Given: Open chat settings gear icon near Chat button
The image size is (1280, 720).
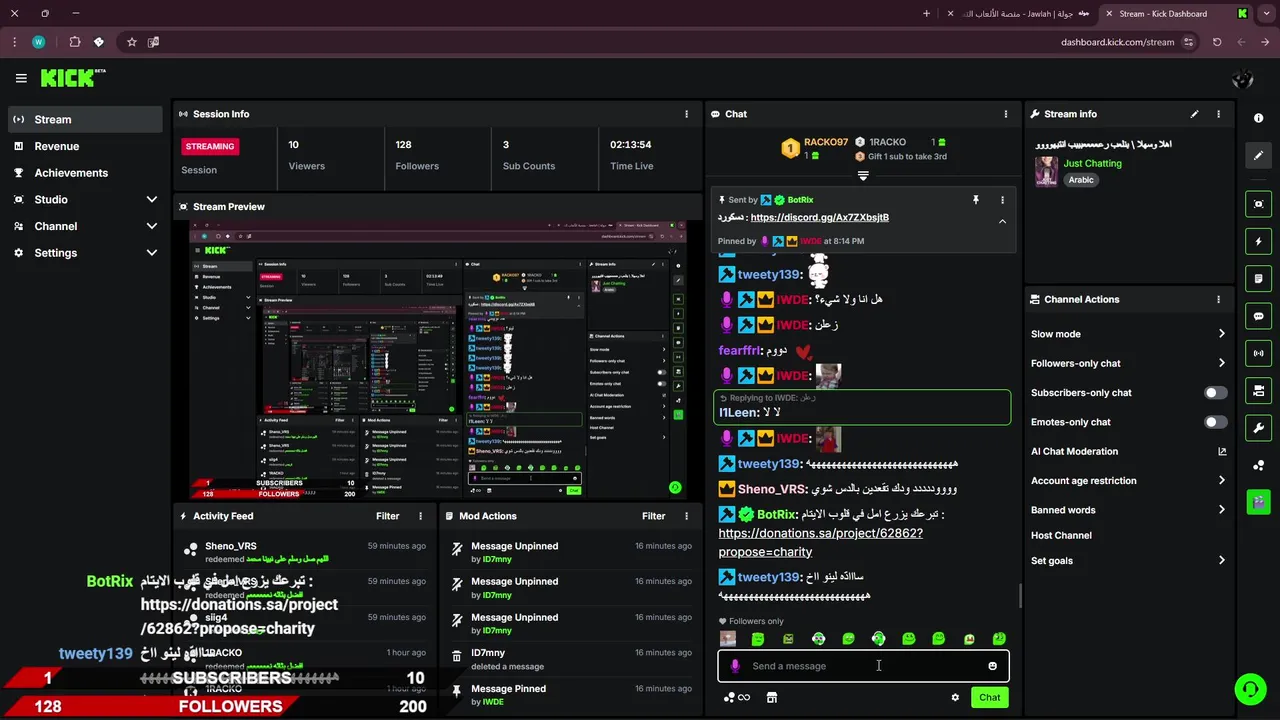Looking at the screenshot, I should click(x=955, y=698).
